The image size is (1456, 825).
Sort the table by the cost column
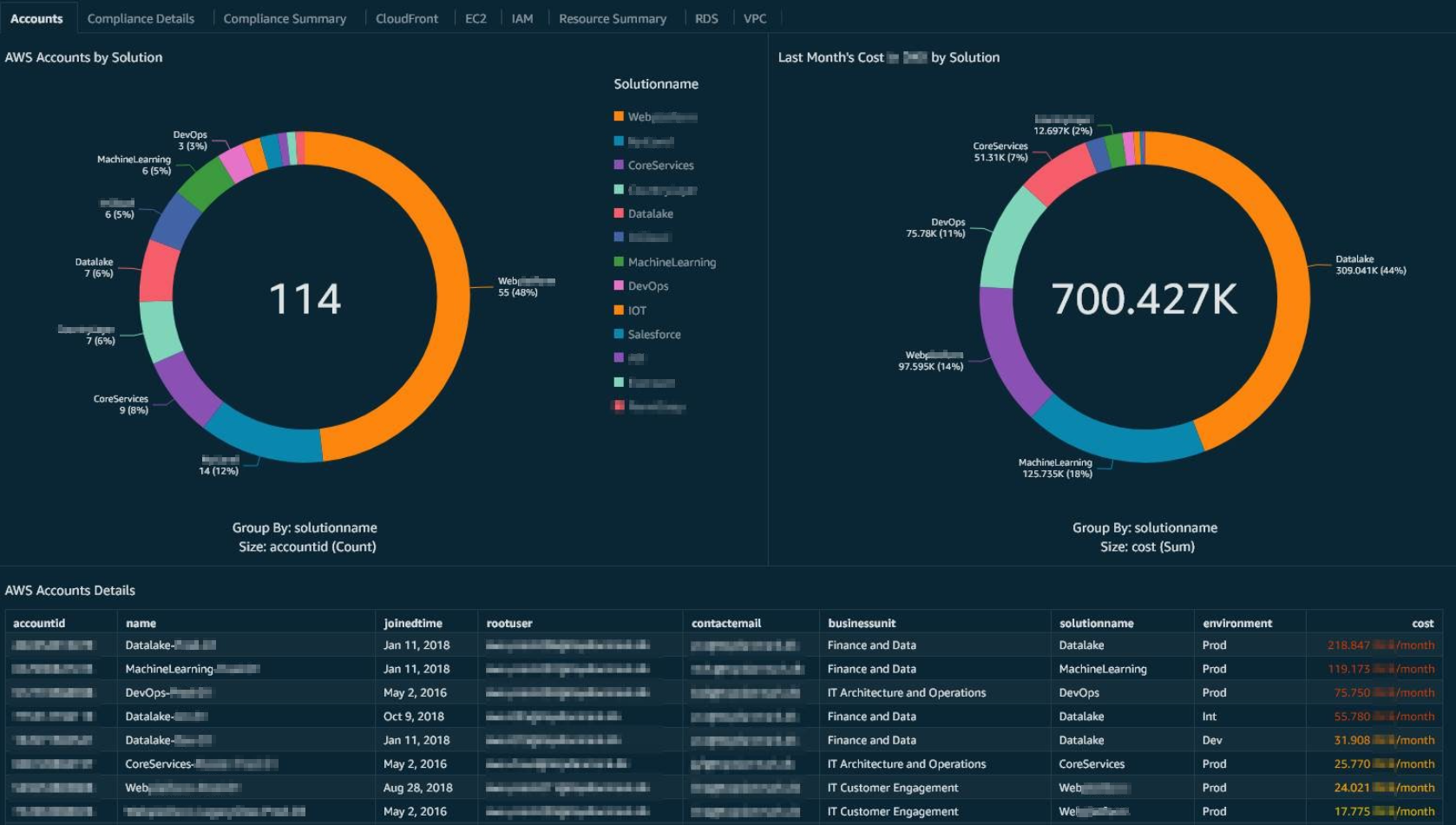(1422, 622)
